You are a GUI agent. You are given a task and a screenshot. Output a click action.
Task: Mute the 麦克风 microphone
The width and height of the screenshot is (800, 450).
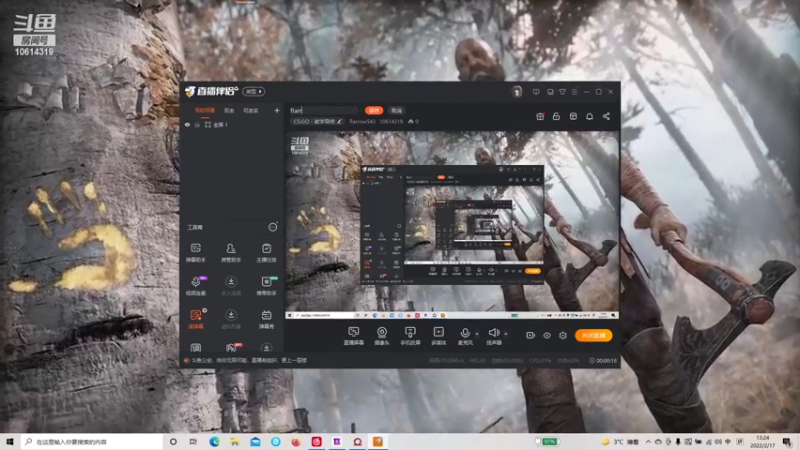pyautogui.click(x=465, y=336)
